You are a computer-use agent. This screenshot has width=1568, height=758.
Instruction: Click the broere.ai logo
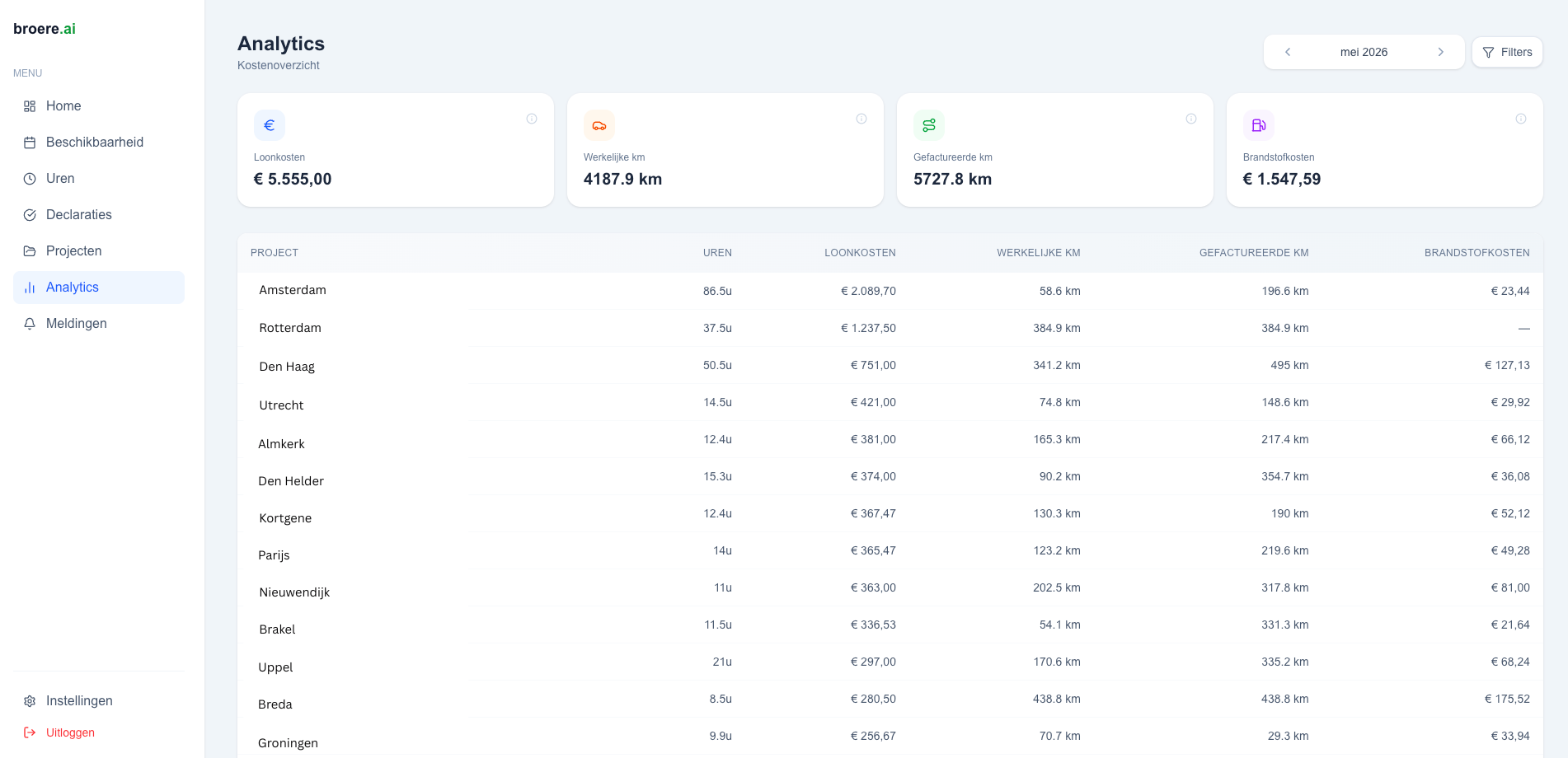[x=45, y=29]
